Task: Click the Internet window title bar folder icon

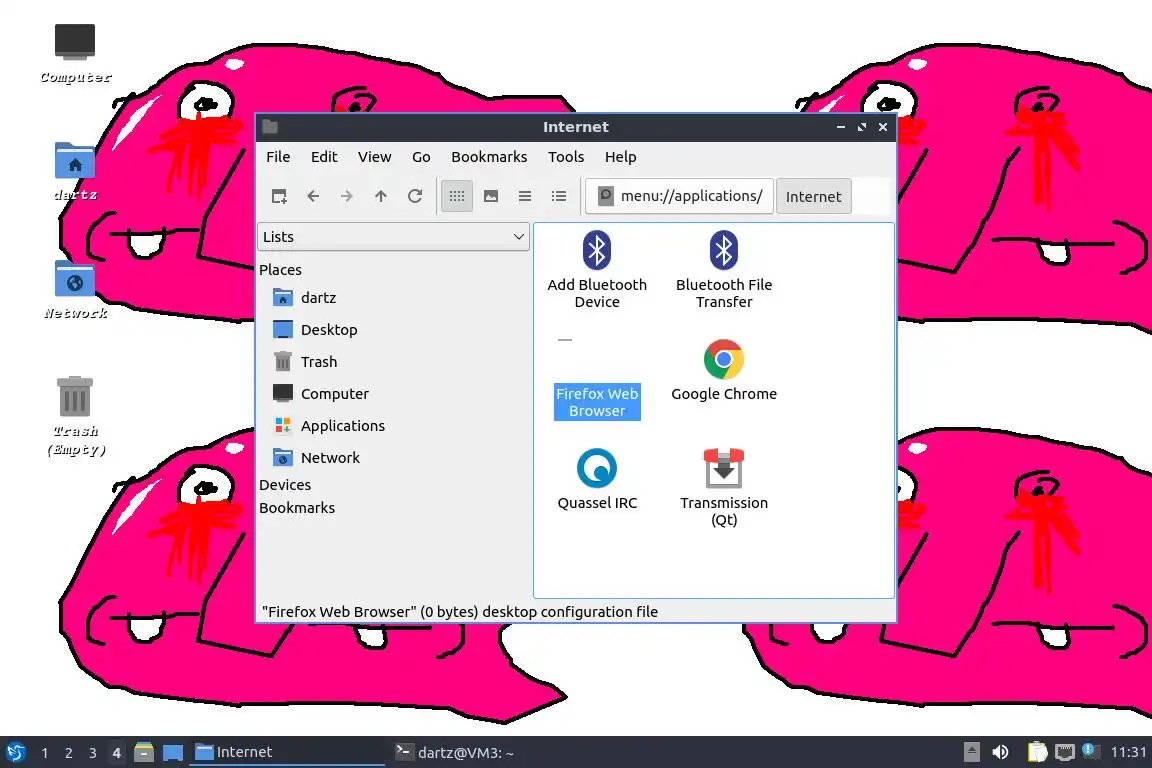Action: coord(270,126)
